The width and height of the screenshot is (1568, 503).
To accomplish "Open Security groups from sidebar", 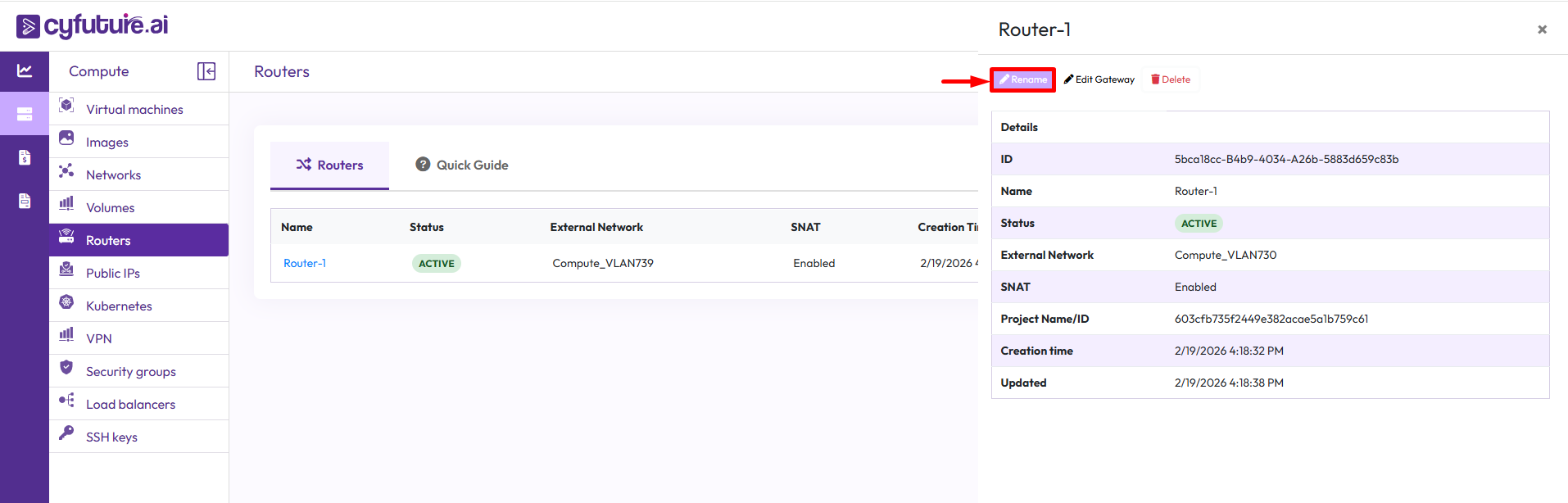I will click(x=131, y=371).
